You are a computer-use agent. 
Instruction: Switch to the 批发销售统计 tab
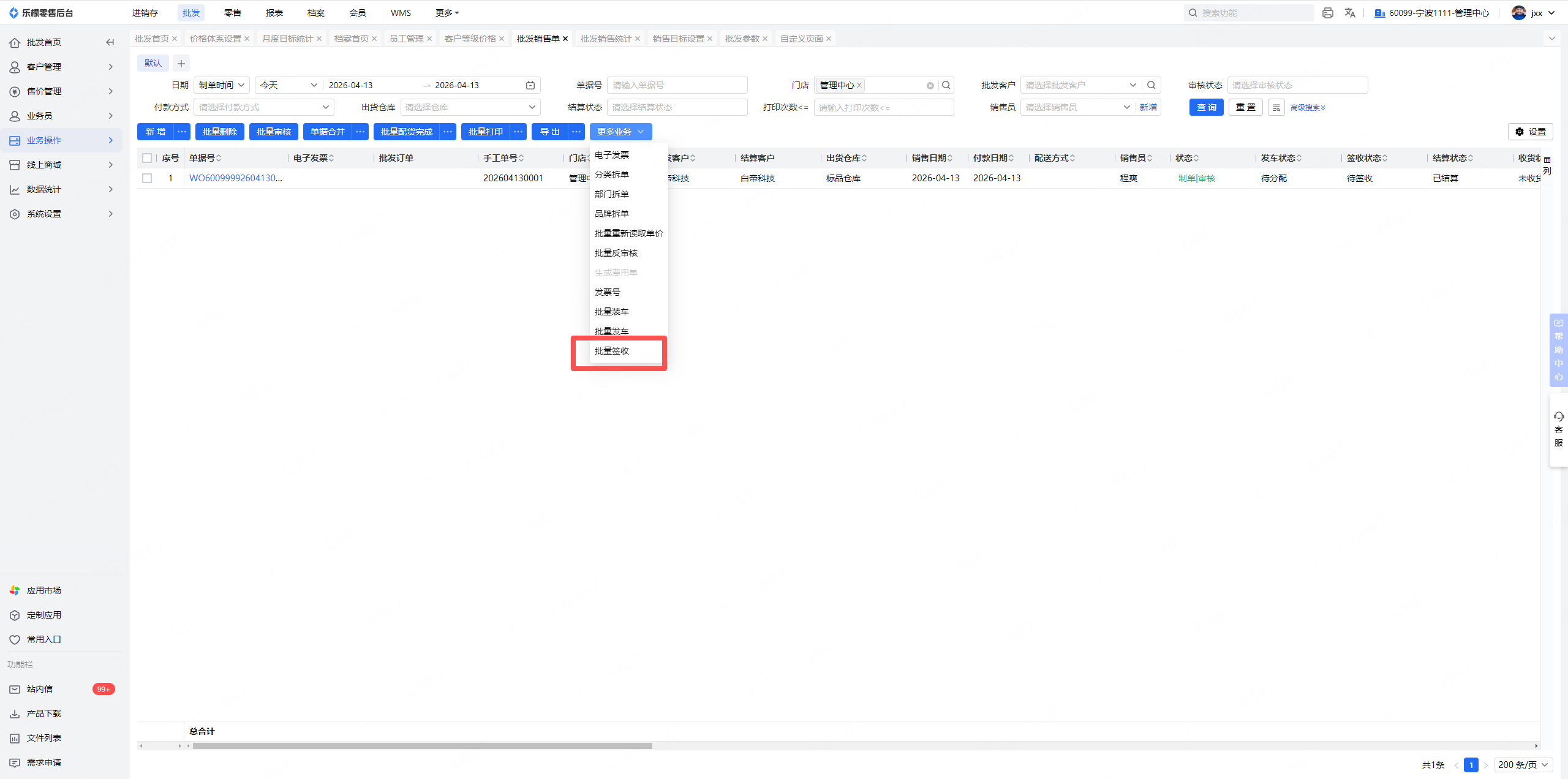tap(605, 39)
